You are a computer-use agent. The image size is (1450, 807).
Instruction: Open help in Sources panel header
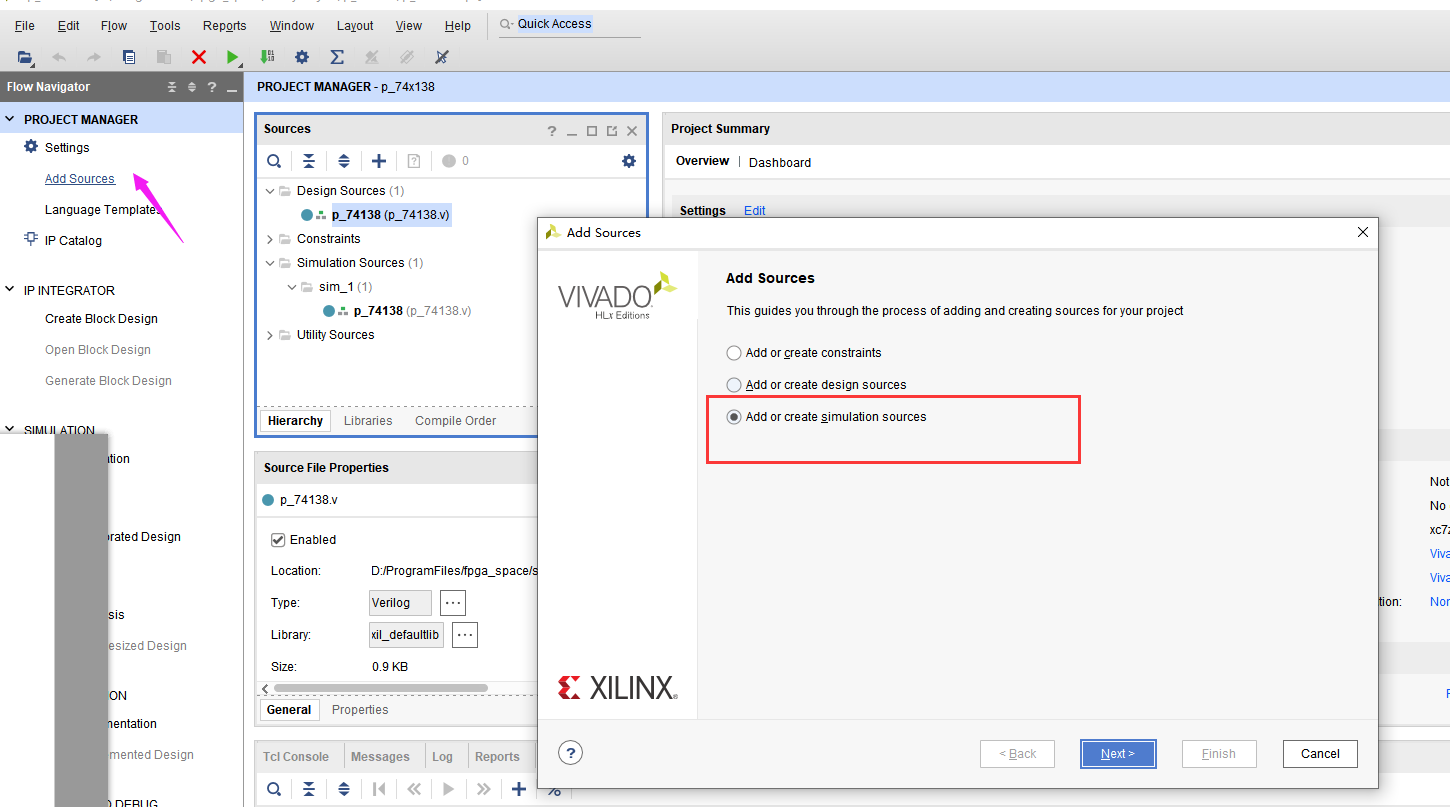point(552,131)
